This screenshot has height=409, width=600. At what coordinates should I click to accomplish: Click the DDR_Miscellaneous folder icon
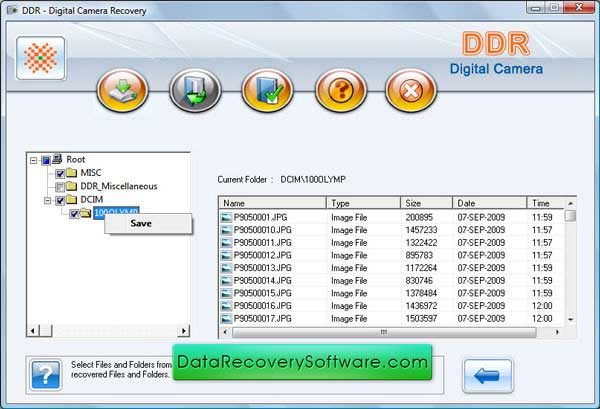pos(72,186)
